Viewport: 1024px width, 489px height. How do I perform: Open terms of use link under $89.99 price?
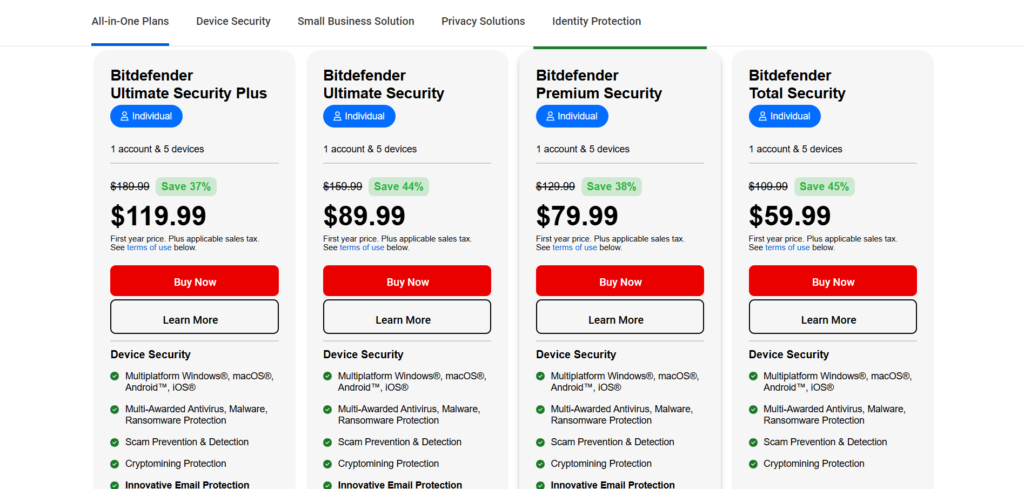pyautogui.click(x=362, y=247)
